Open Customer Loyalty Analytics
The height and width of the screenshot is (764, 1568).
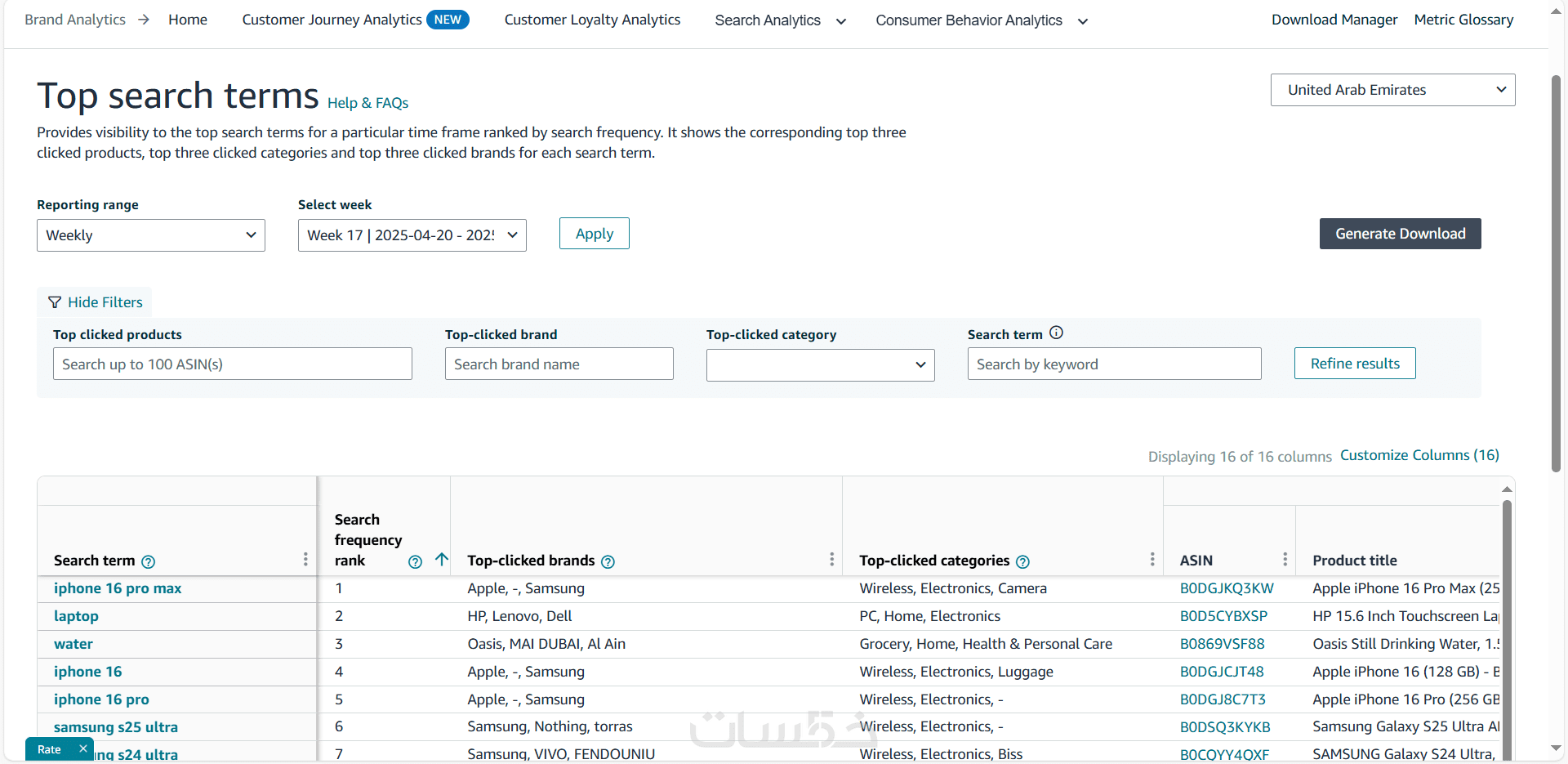[592, 20]
